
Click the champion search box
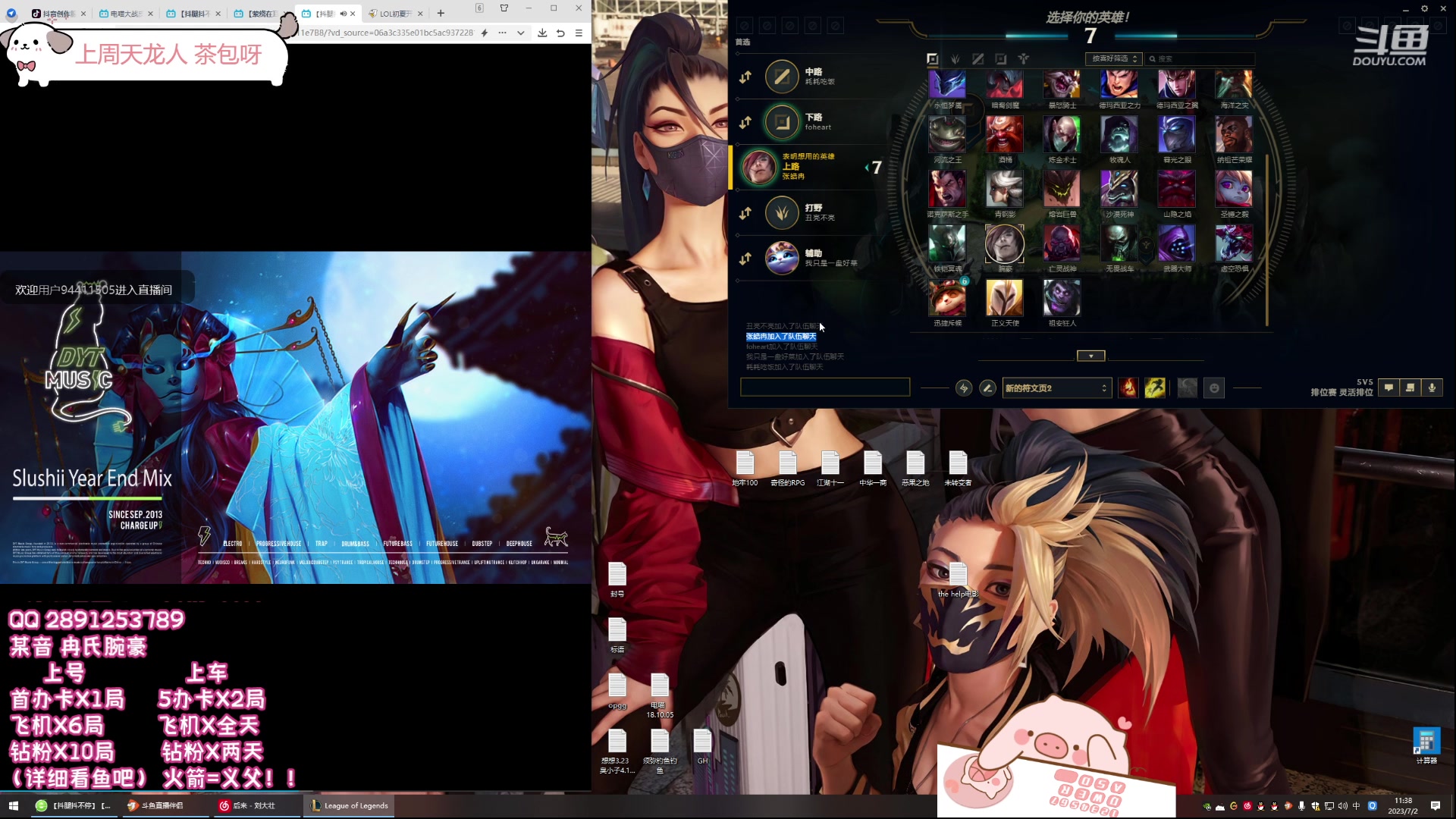tap(1200, 59)
